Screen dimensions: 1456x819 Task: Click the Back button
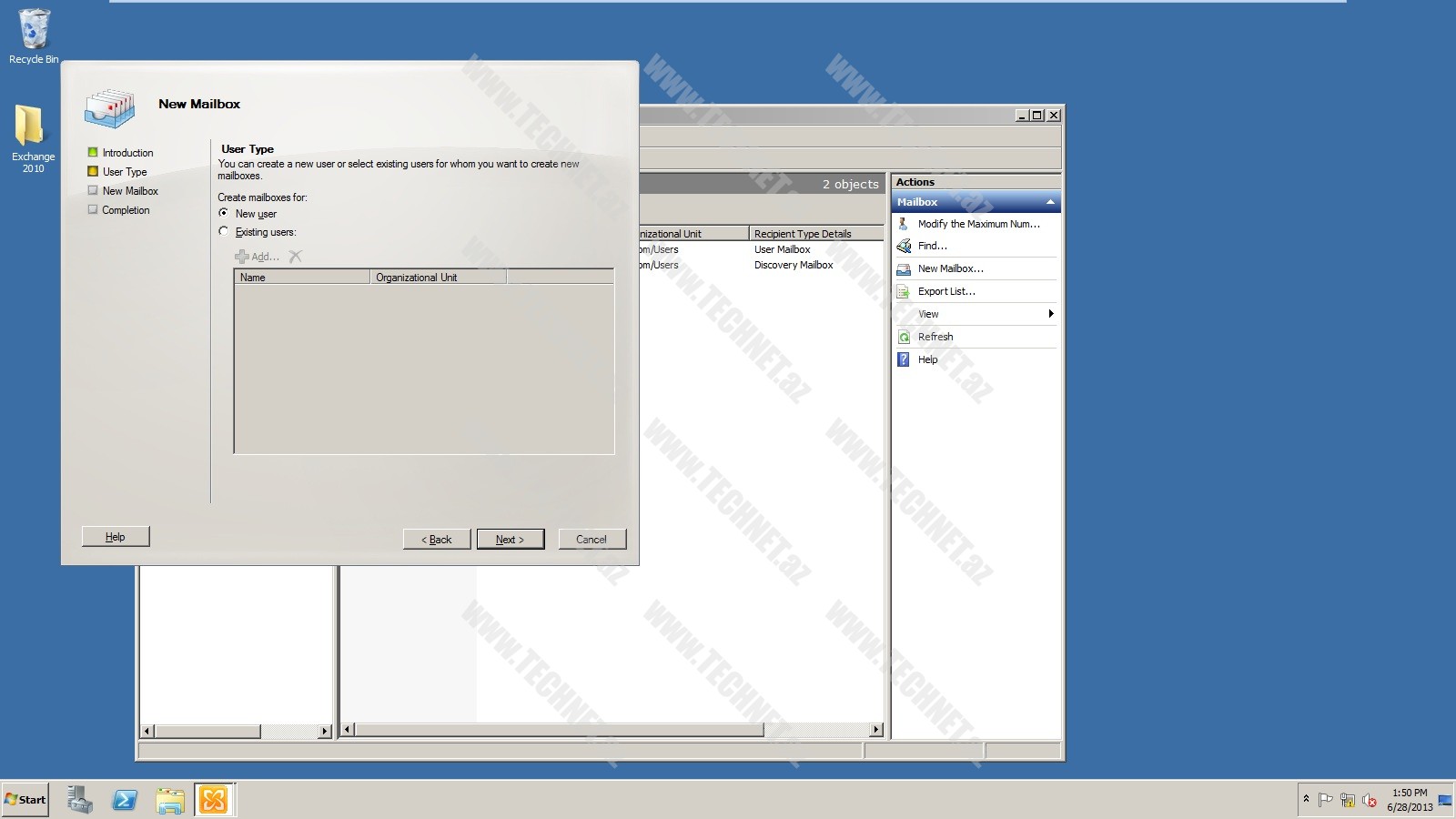point(437,540)
